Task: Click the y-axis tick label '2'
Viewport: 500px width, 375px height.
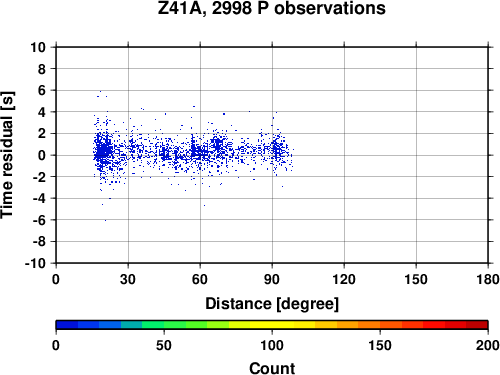Action: [42, 134]
